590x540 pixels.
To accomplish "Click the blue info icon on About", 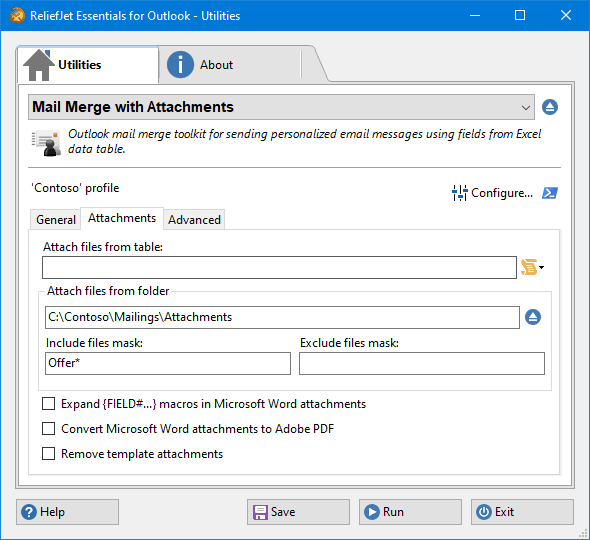I will click(180, 65).
